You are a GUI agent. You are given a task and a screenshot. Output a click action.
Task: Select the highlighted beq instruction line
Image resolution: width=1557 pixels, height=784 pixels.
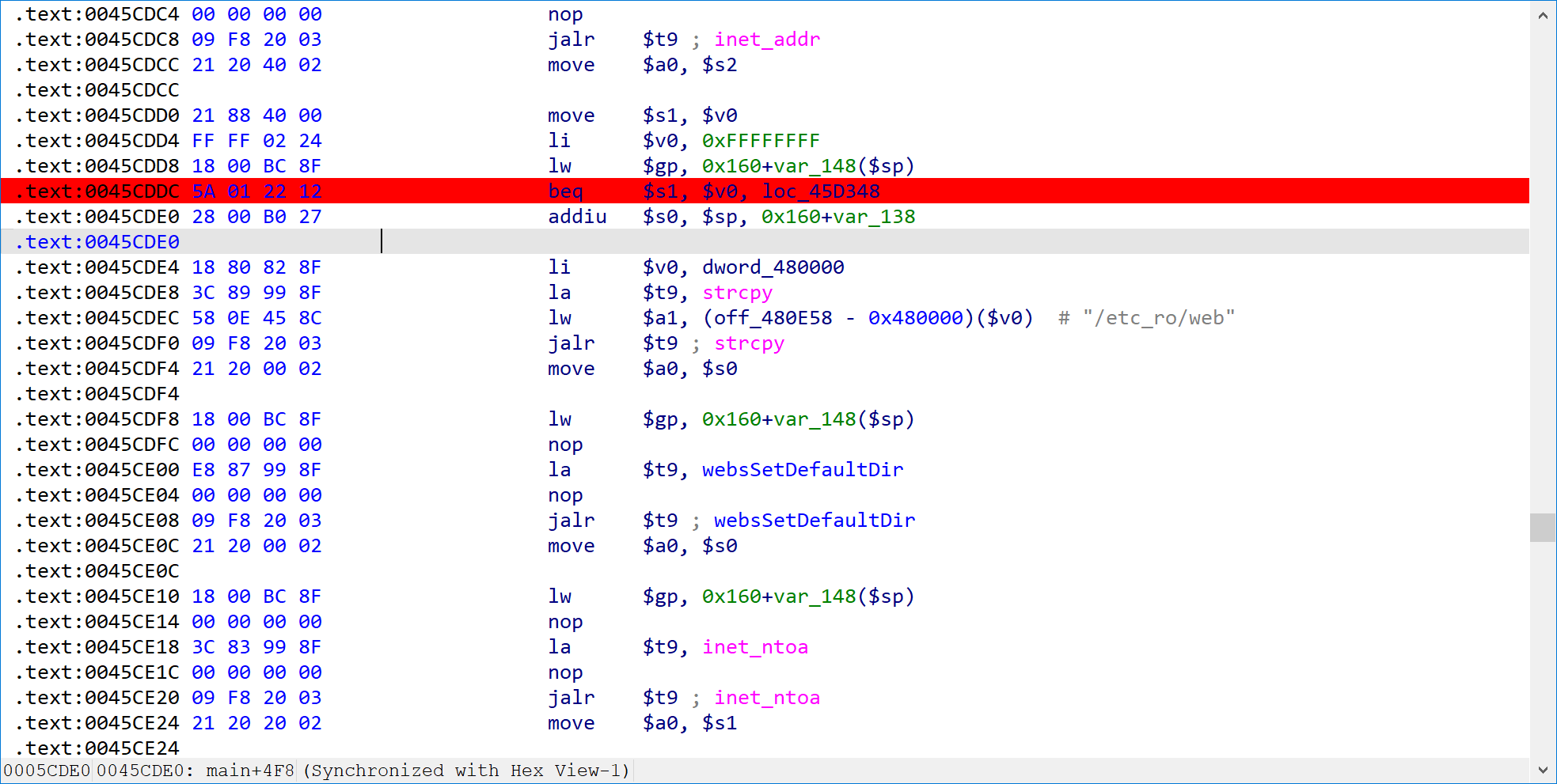(x=765, y=191)
